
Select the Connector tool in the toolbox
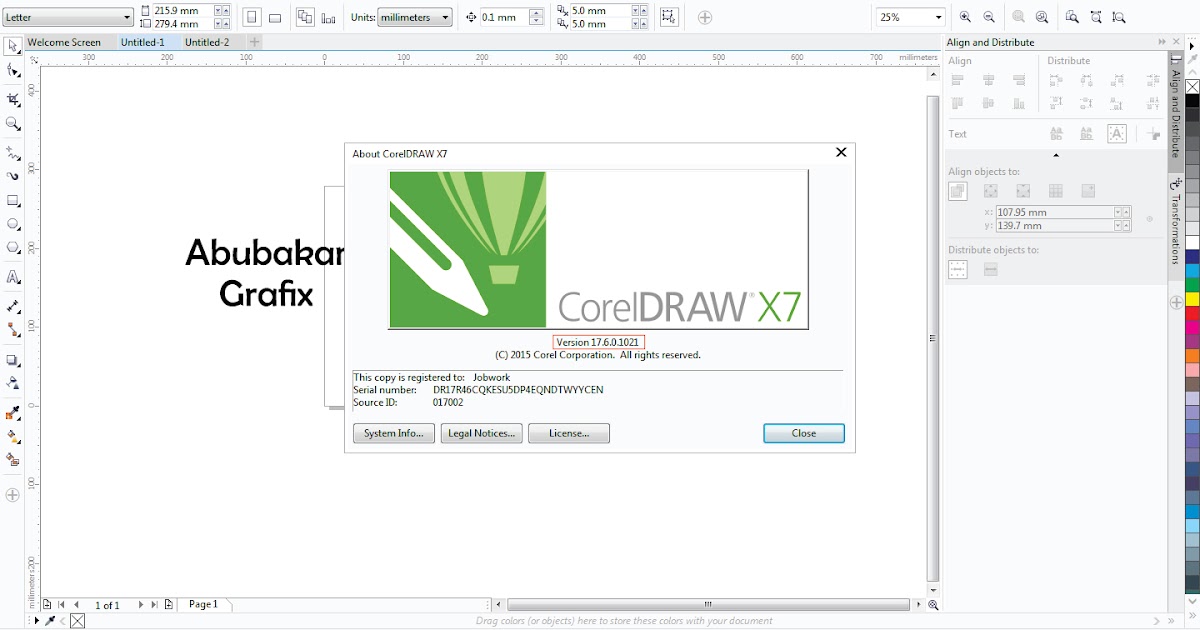click(13, 330)
